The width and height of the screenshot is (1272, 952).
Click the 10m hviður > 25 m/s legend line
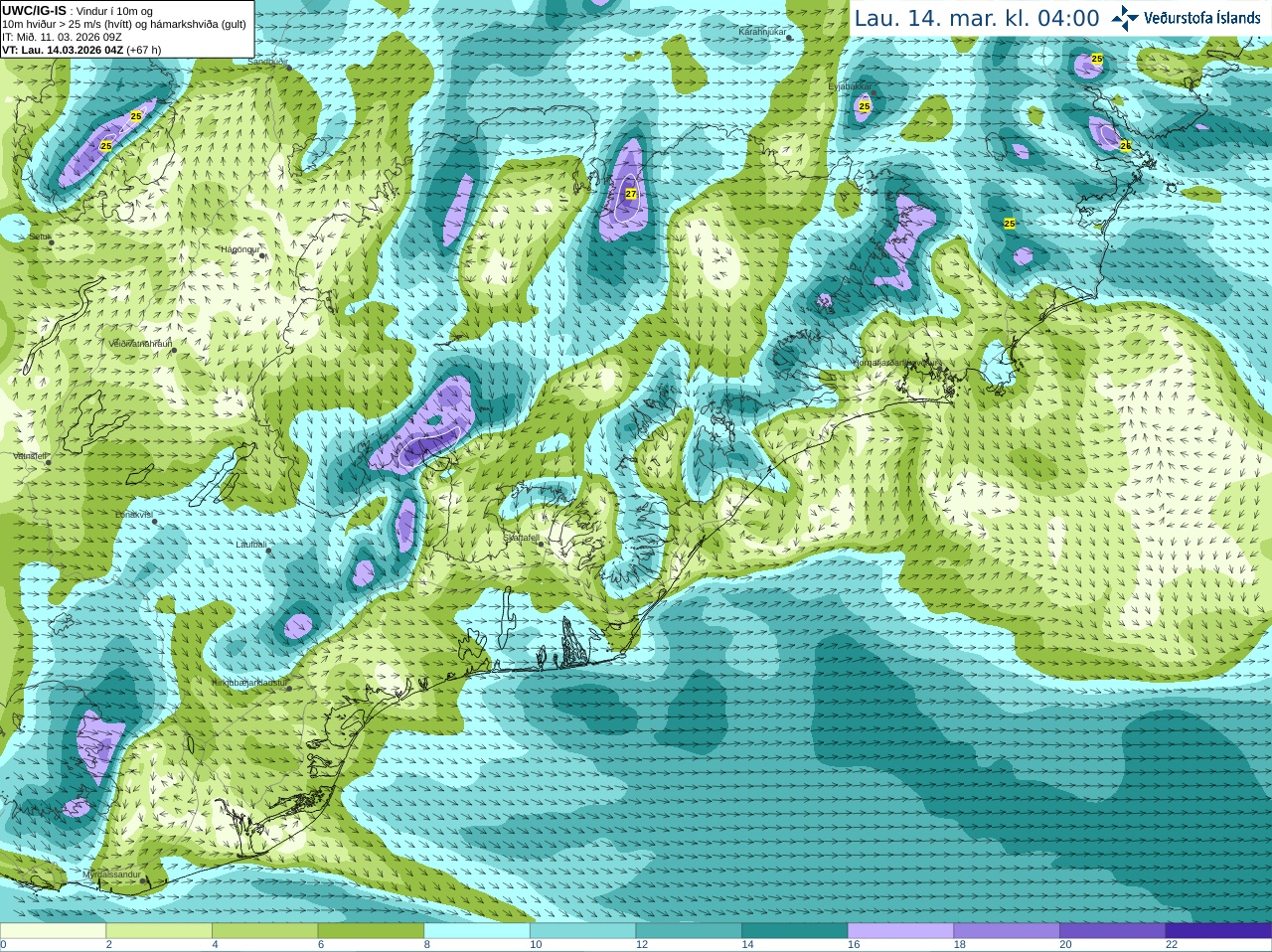tap(124, 24)
